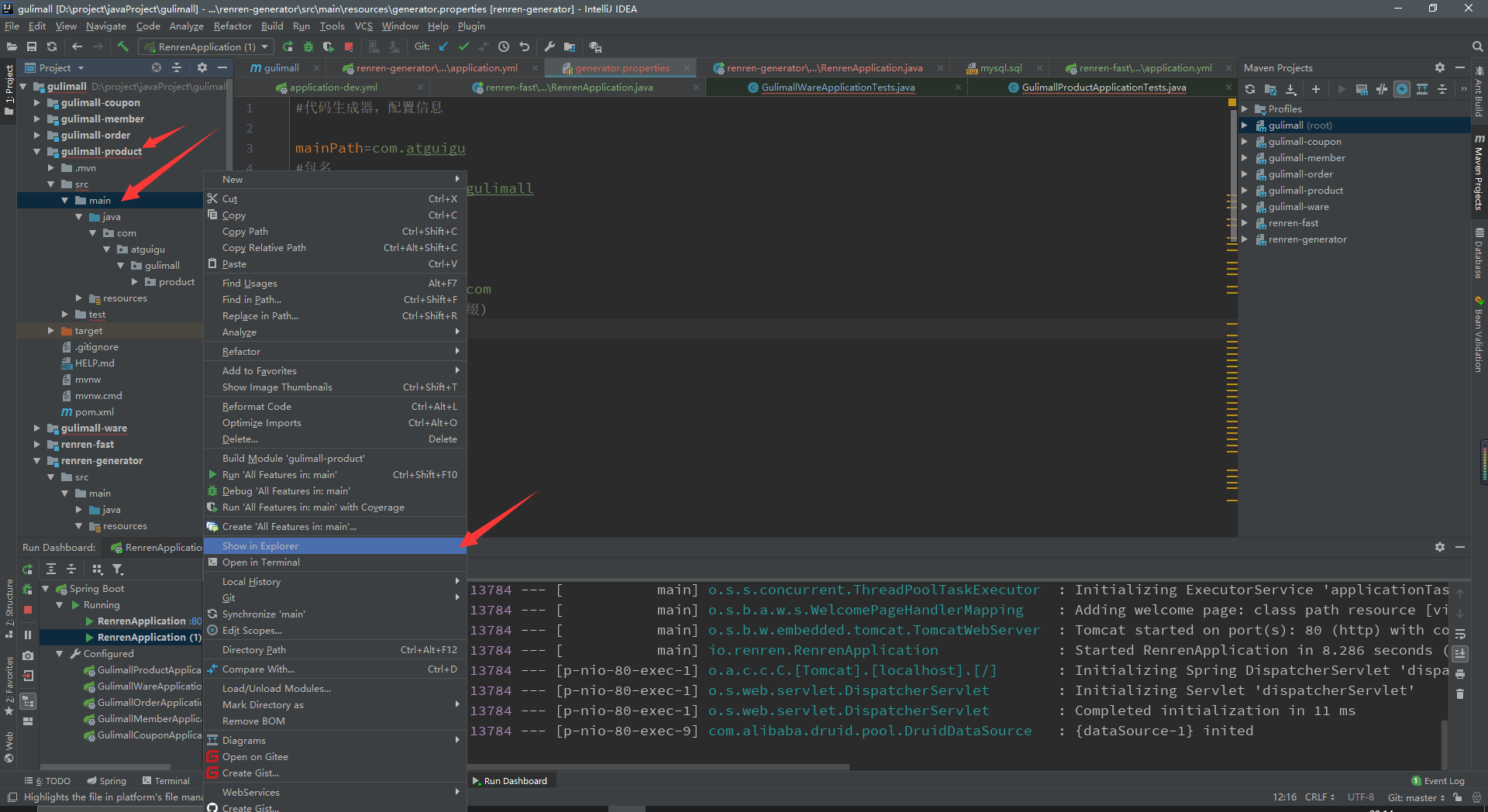1488x812 pixels.
Task: Click Run Dashboard pause output icon
Action: point(28,635)
